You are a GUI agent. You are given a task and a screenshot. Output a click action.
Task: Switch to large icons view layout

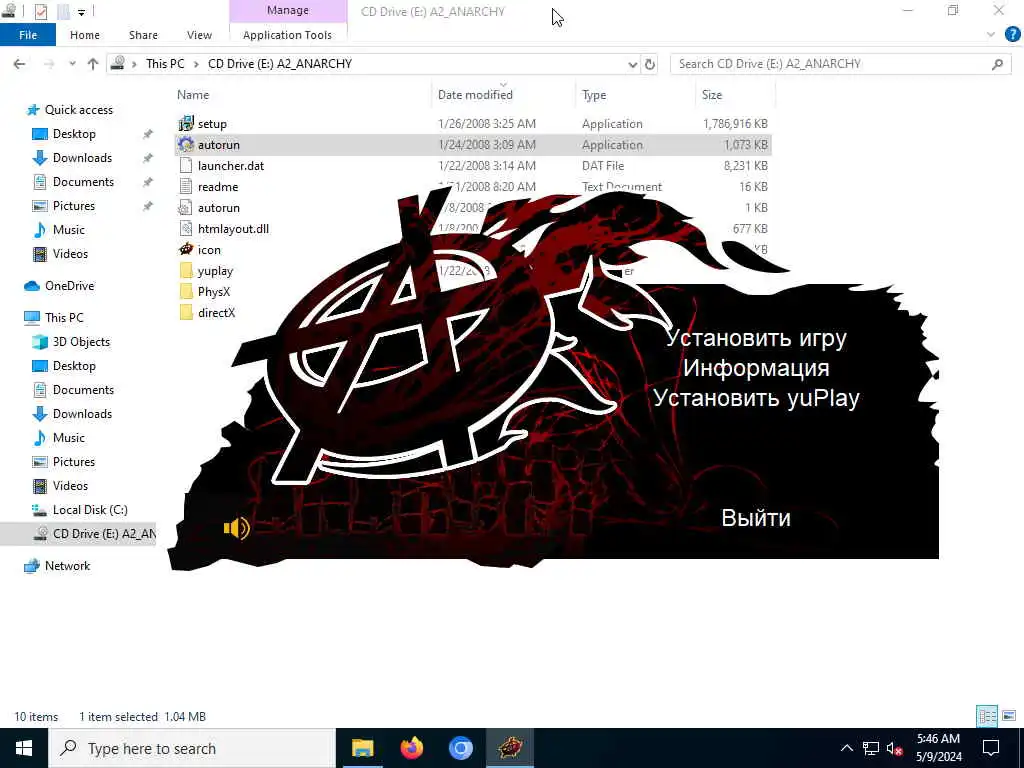click(x=1009, y=716)
